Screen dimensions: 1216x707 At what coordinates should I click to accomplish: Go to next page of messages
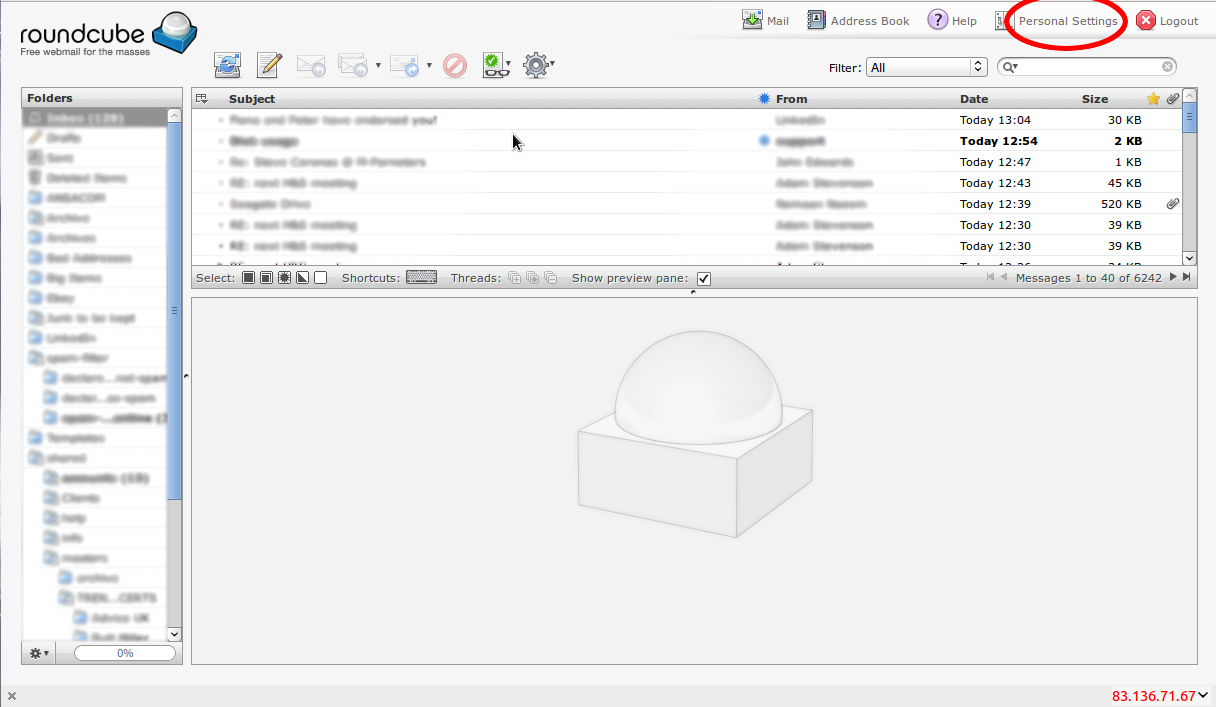coord(1173,278)
